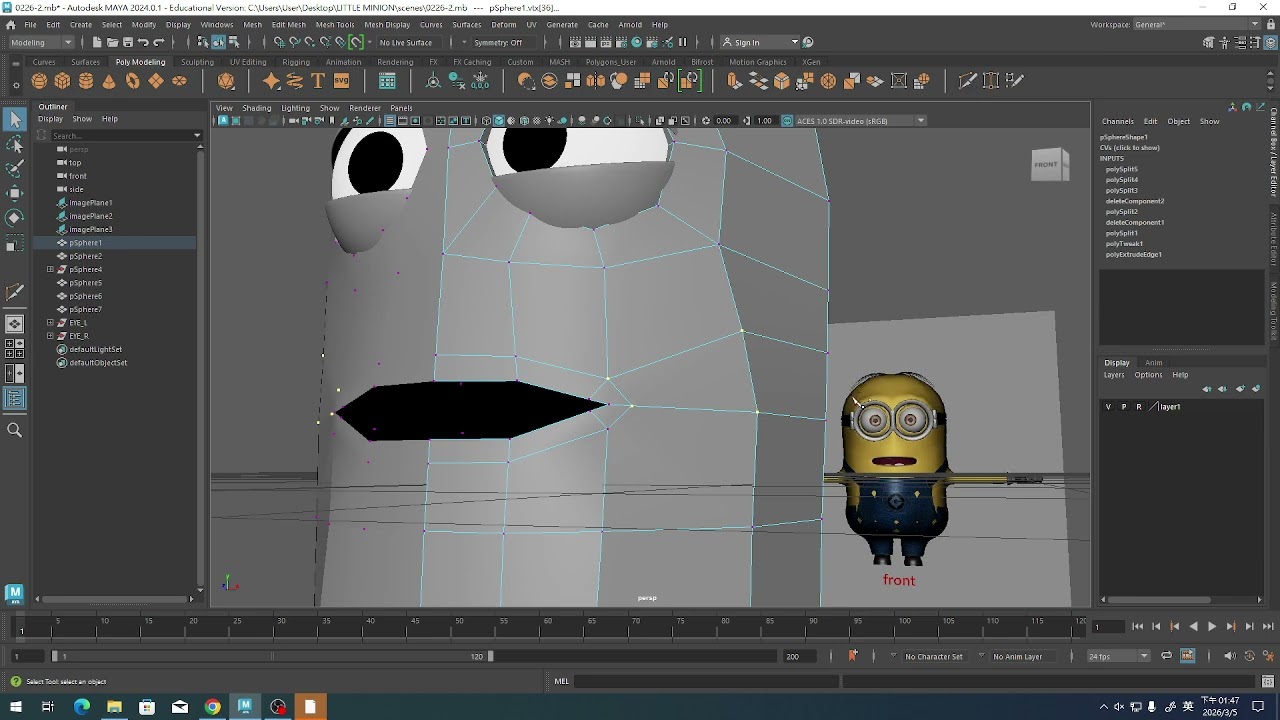The image size is (1280, 720).
Task: Toggle layer1 visibility V box
Action: [x=1108, y=407]
